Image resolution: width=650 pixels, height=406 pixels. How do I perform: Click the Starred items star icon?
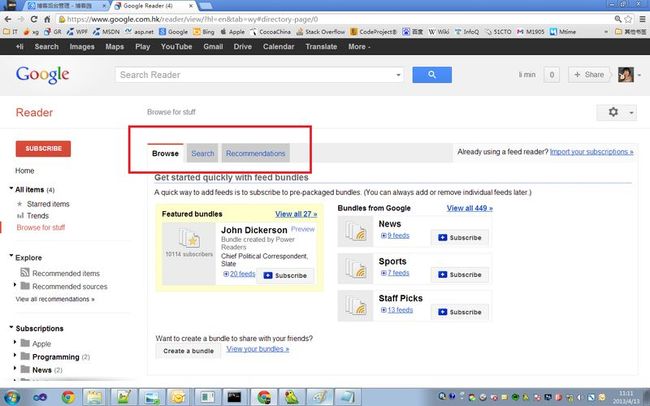[x=19, y=204]
